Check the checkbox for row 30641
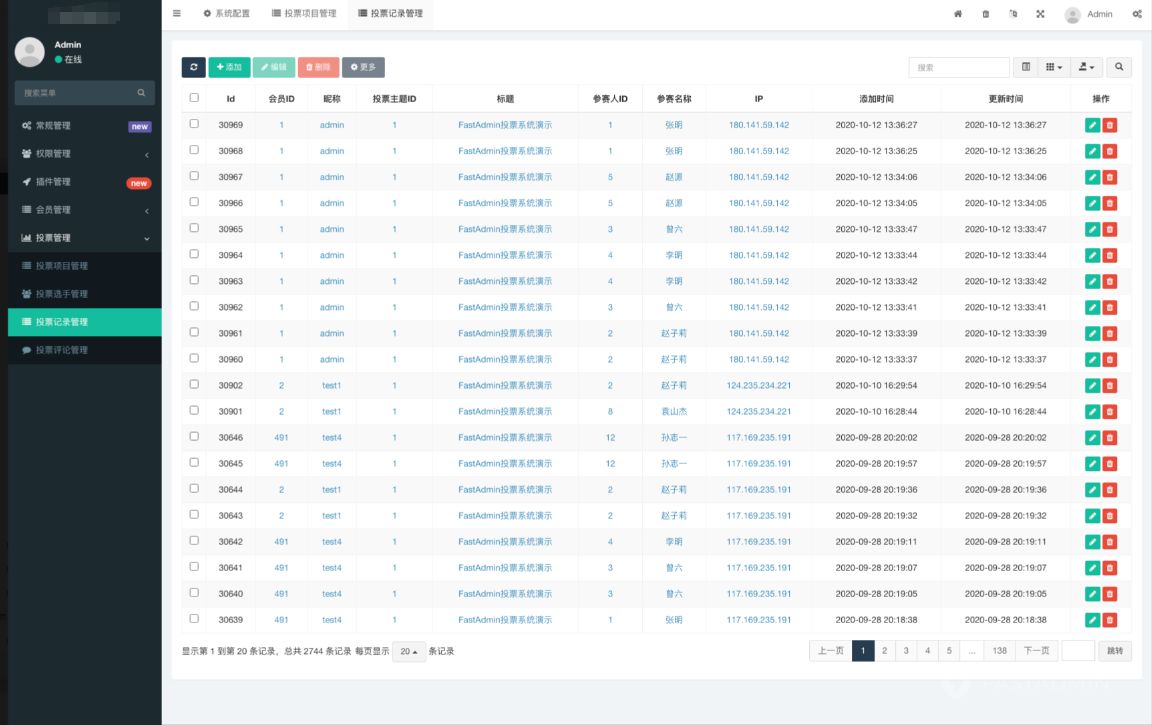The image size is (1152, 725). [194, 566]
